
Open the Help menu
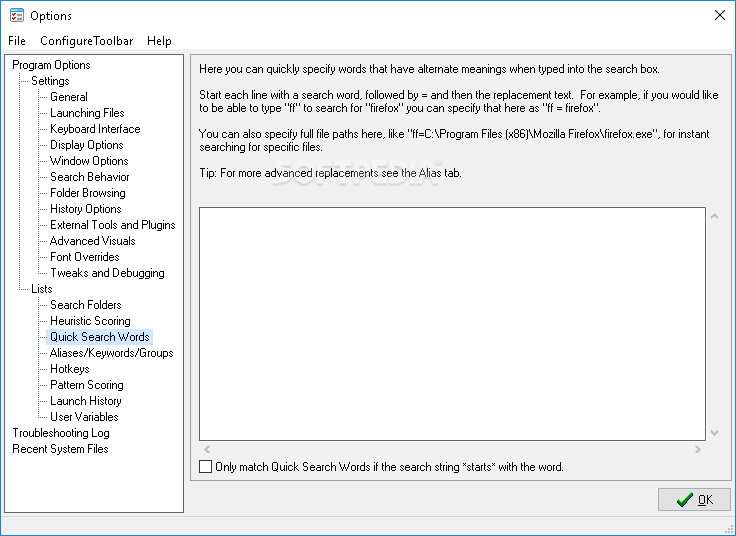(159, 41)
